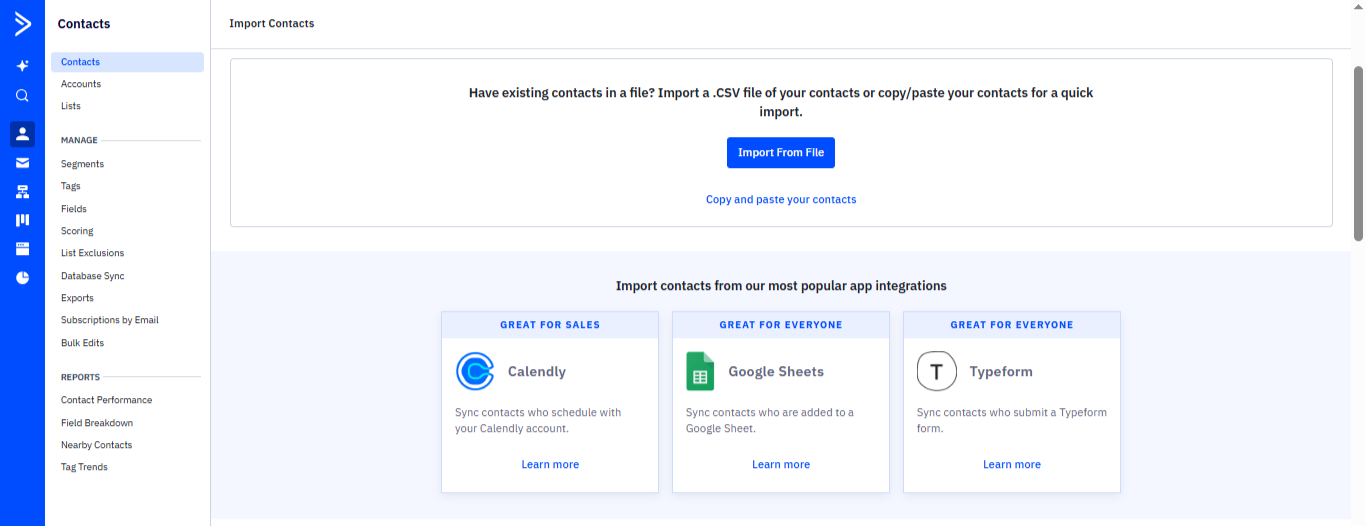The image size is (1366, 526).
Task: Click the Calendly logo icon
Action: coord(475,371)
